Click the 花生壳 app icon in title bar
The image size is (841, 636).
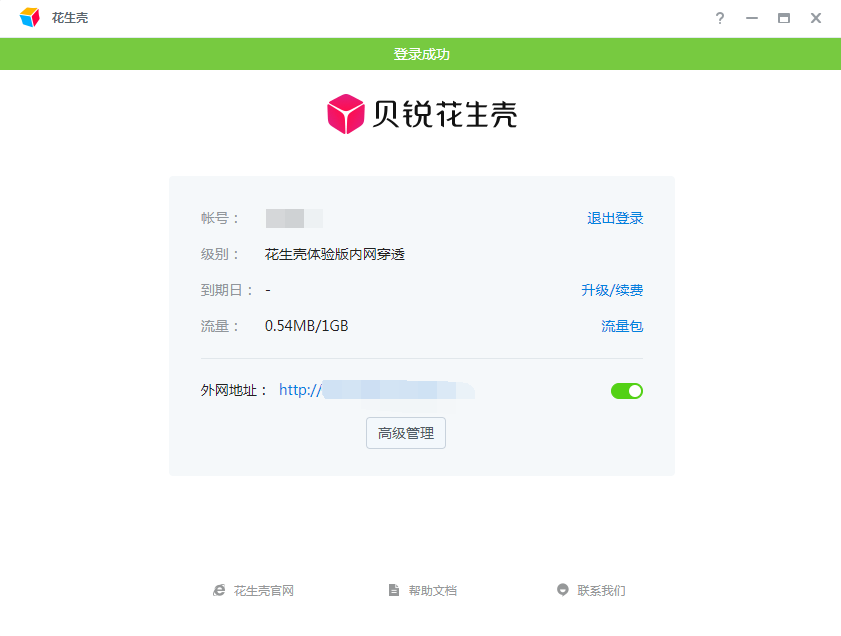[29, 18]
